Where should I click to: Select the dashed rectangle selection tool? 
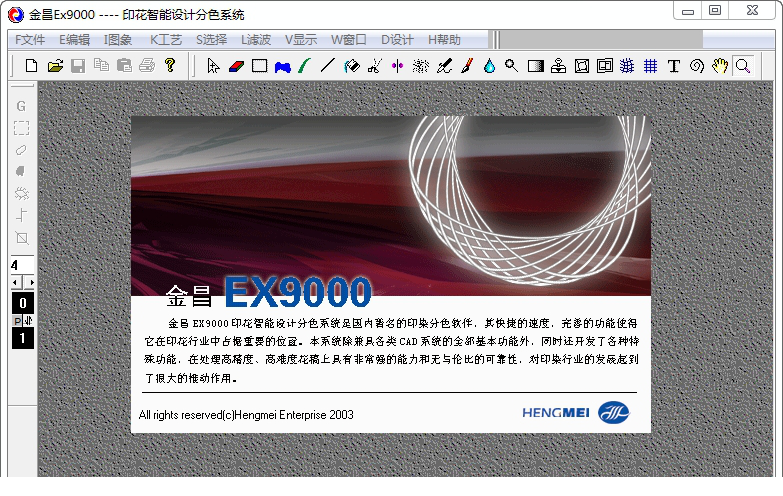21,128
